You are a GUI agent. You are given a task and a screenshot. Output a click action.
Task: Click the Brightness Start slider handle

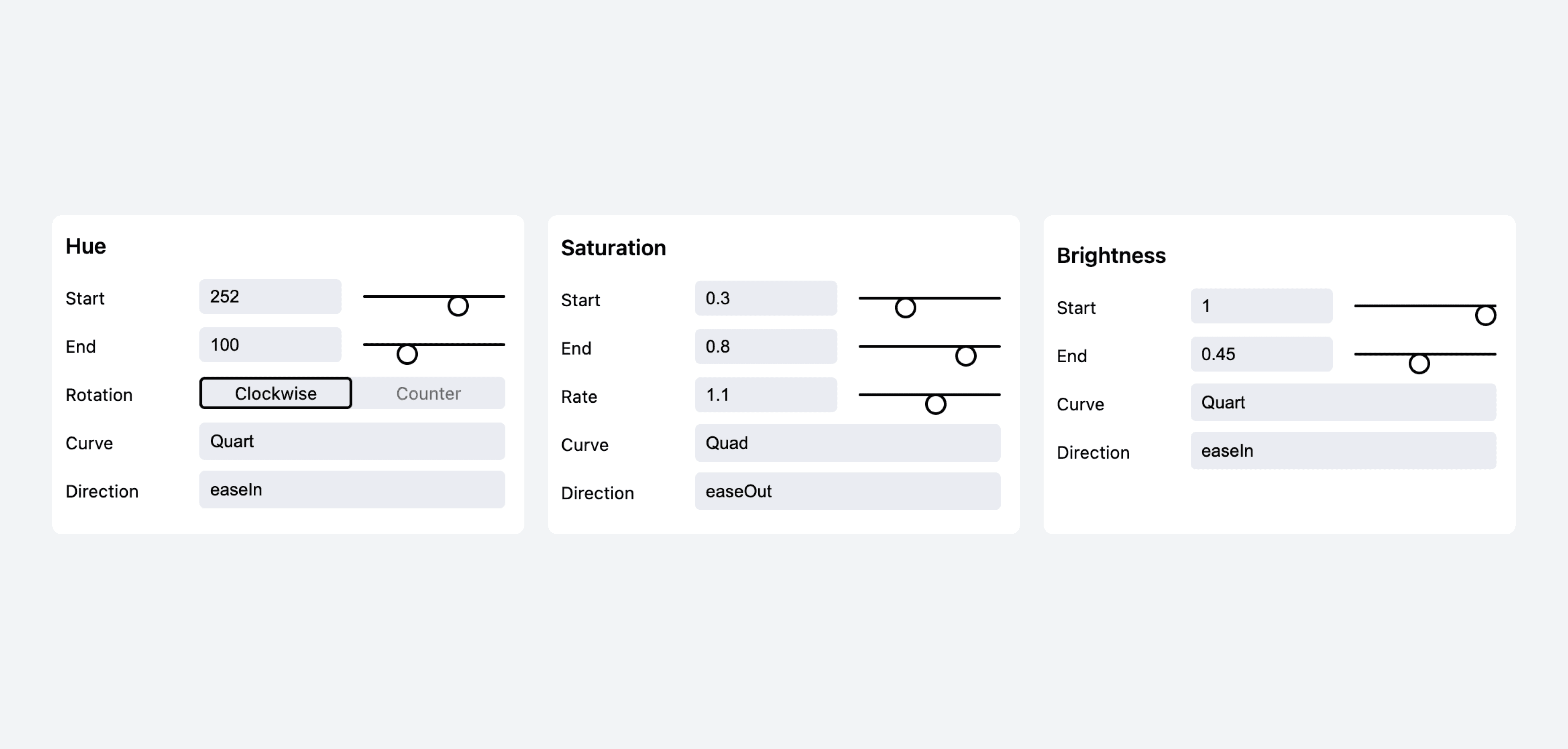[1485, 315]
